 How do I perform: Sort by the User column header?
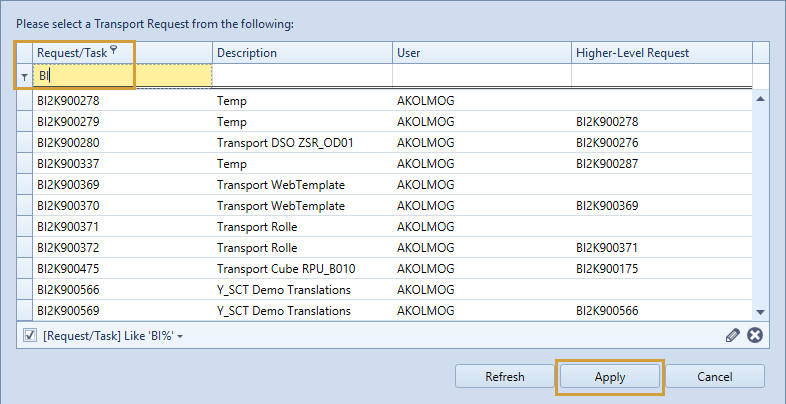pyautogui.click(x=481, y=53)
